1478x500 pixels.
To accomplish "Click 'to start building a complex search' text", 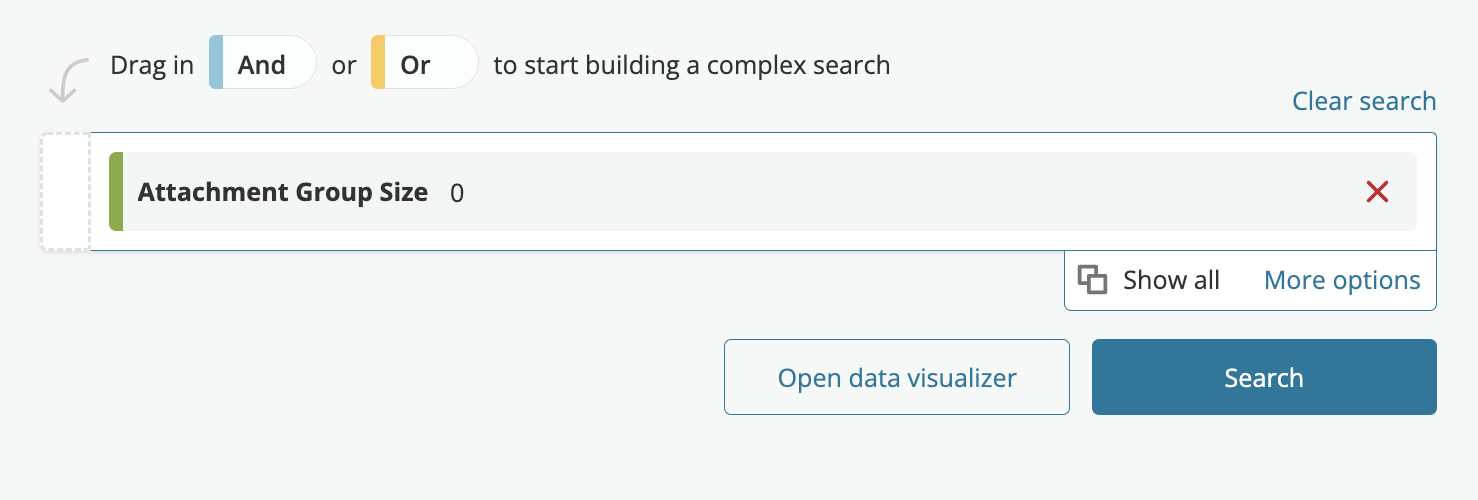I will pos(692,66).
